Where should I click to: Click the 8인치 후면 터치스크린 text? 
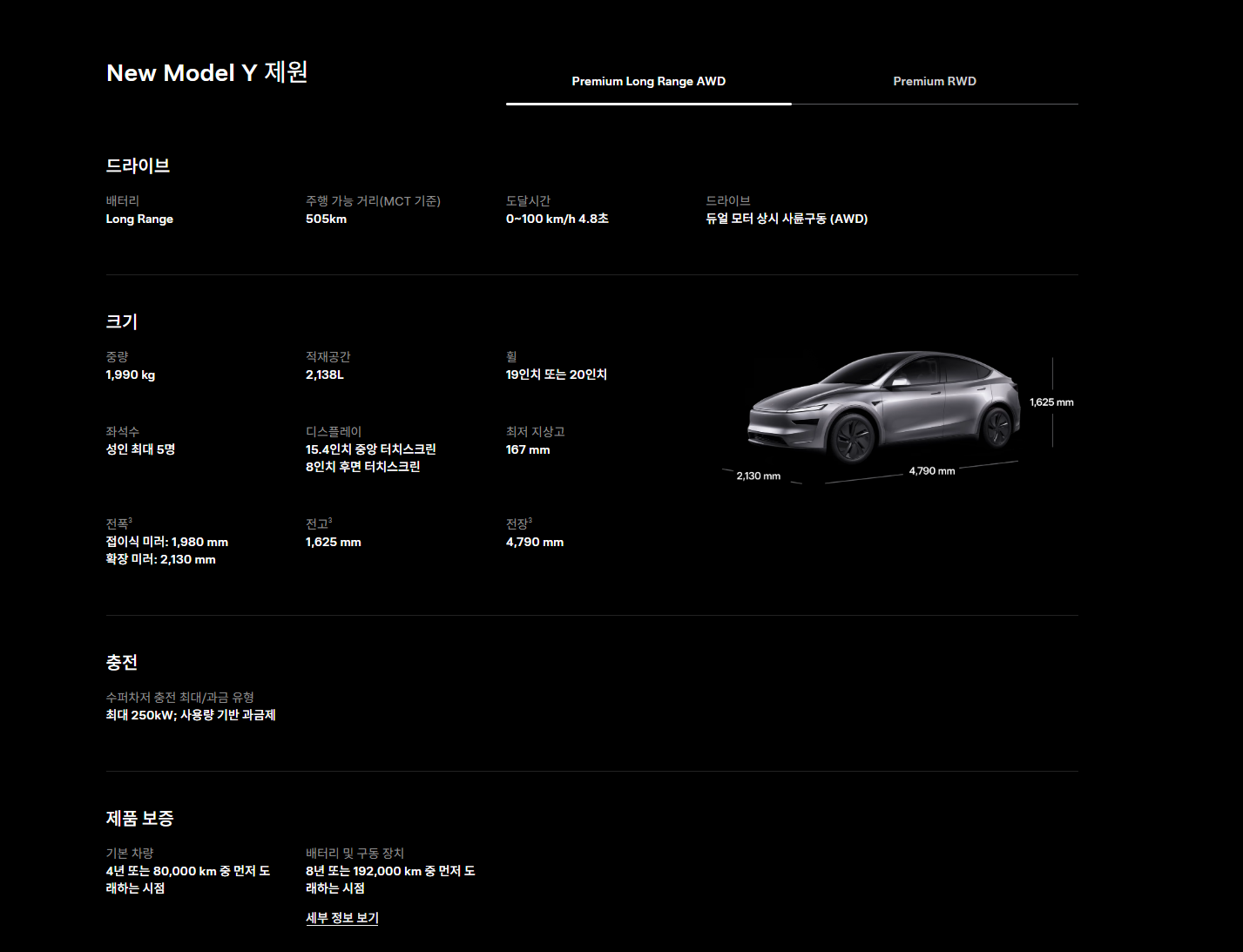[363, 467]
